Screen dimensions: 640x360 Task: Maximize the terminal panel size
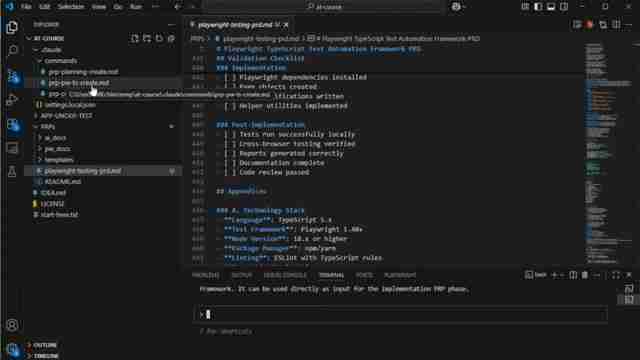pos(616,275)
